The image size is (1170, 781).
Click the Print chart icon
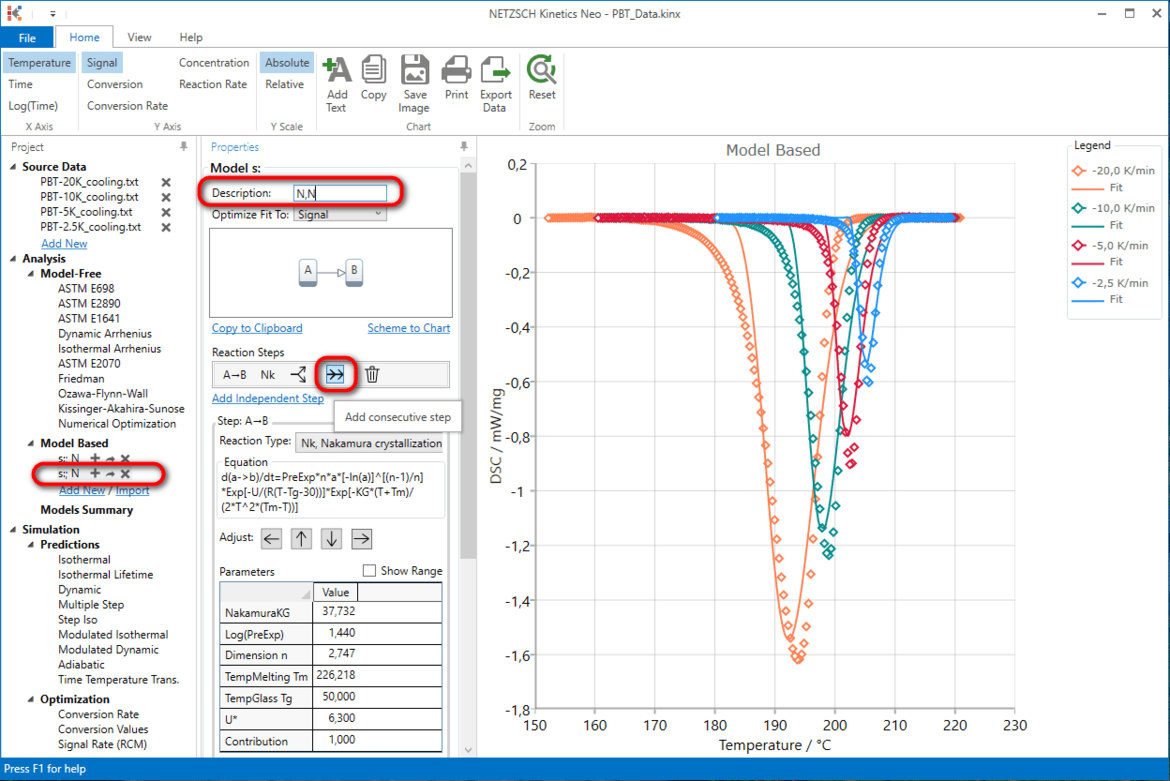pyautogui.click(x=456, y=70)
